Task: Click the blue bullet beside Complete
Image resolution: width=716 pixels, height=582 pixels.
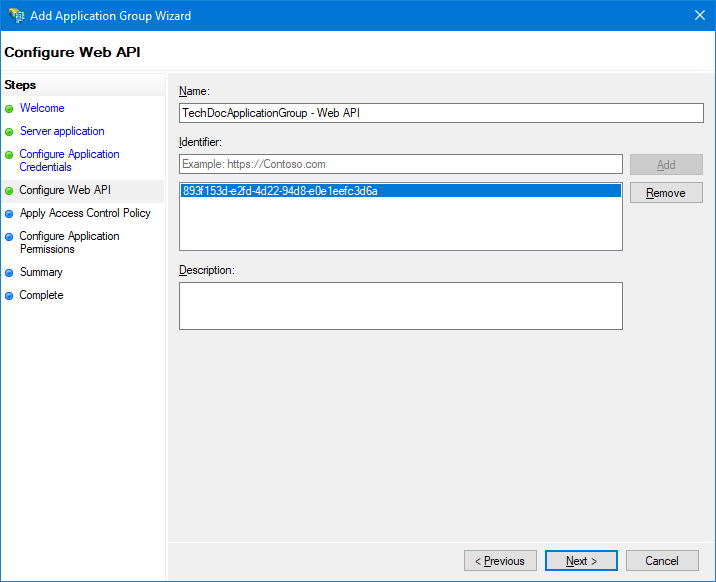Action: 9,296
